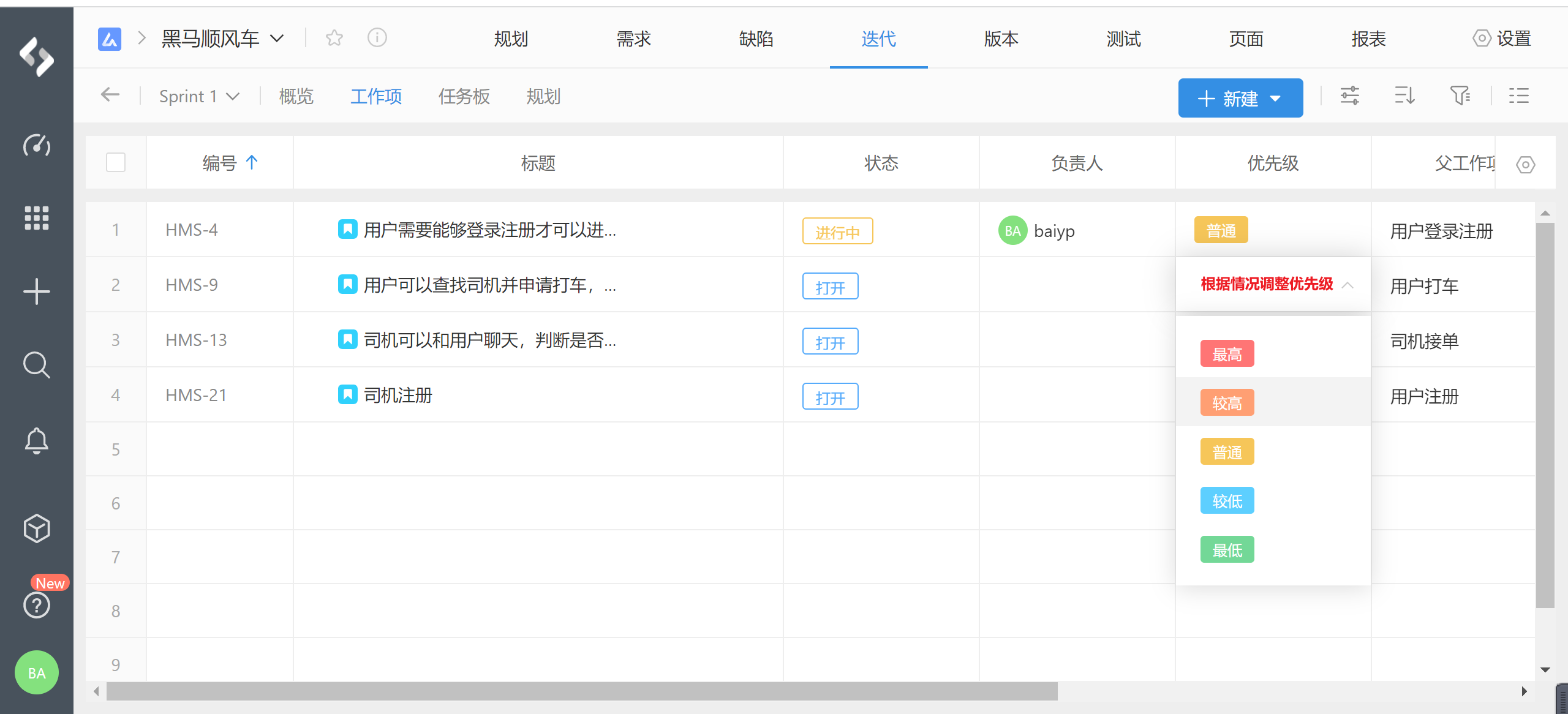Switch to the 缺陷 tab
Image resolution: width=1568 pixels, height=714 pixels.
[756, 39]
